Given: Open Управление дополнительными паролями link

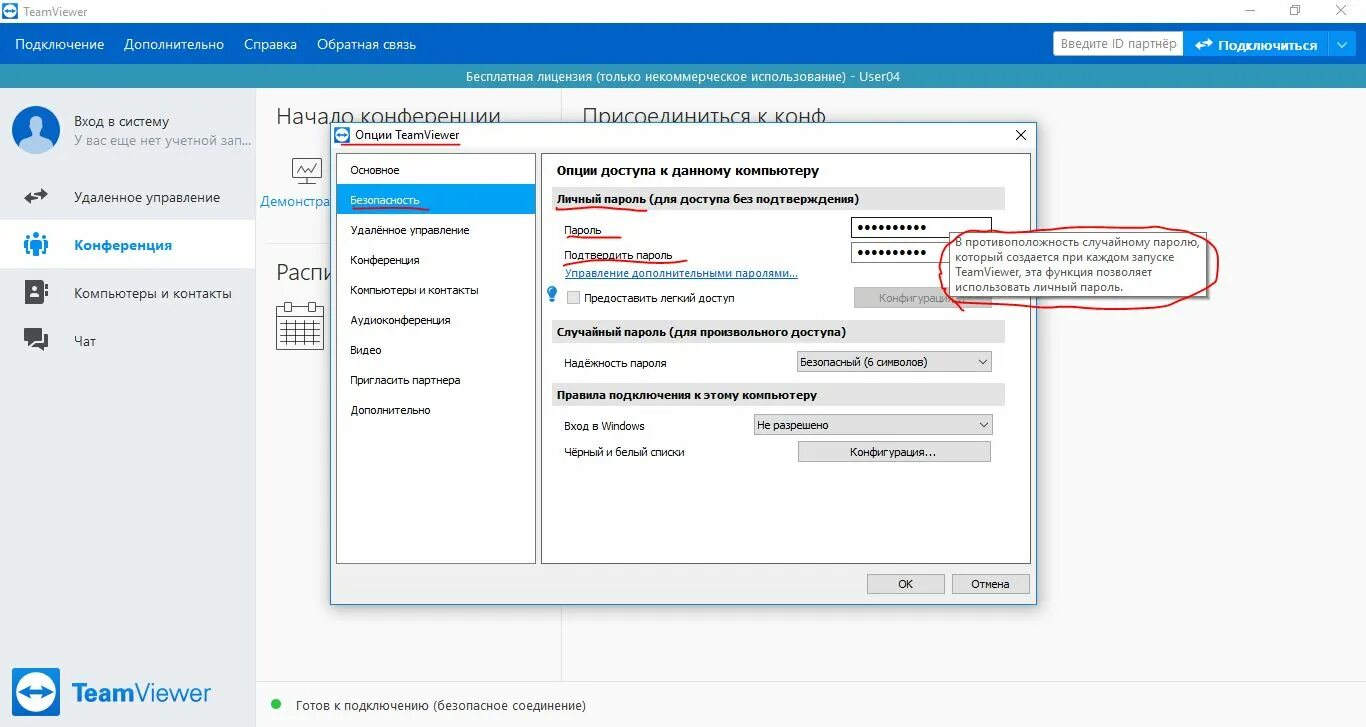Looking at the screenshot, I should pos(681,273).
